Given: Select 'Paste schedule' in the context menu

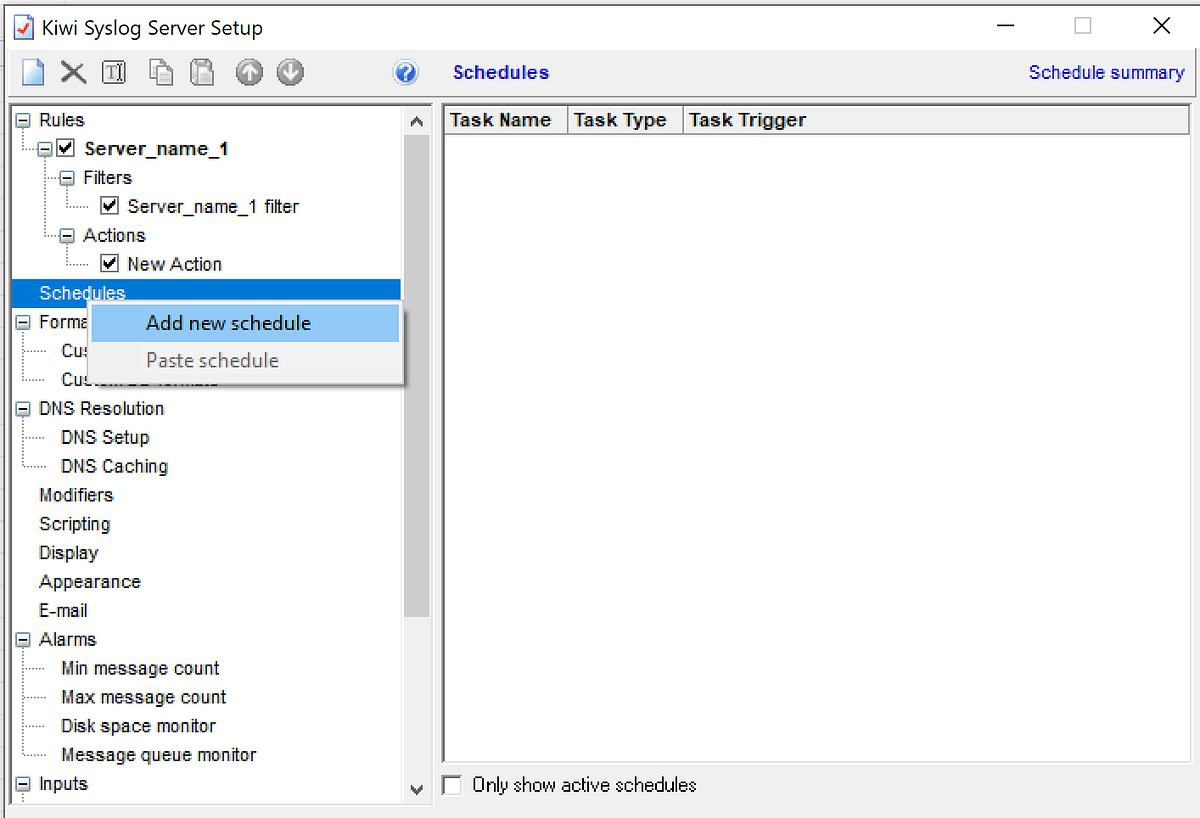Looking at the screenshot, I should click(211, 361).
